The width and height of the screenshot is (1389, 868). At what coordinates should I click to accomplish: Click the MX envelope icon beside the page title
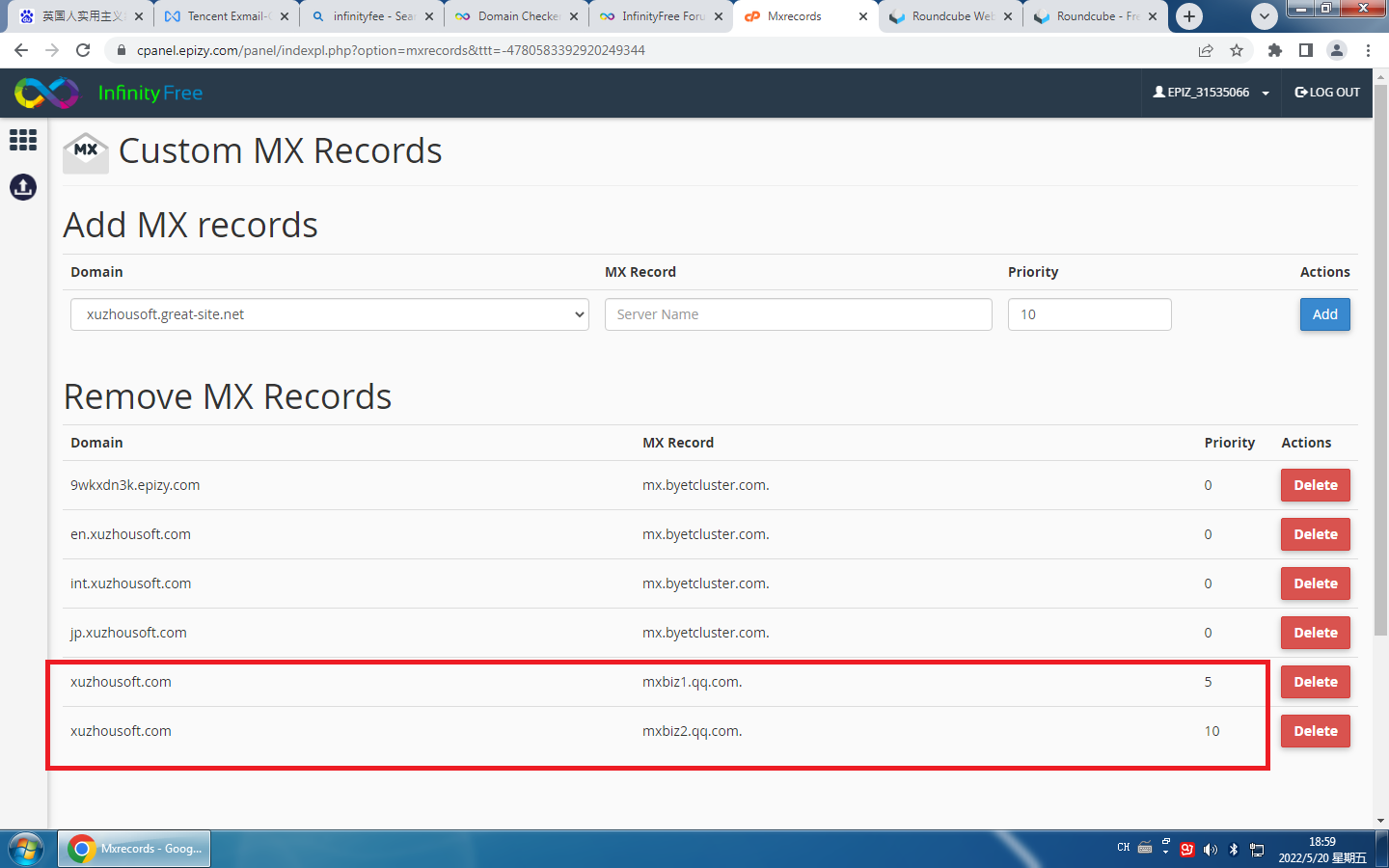coord(85,150)
